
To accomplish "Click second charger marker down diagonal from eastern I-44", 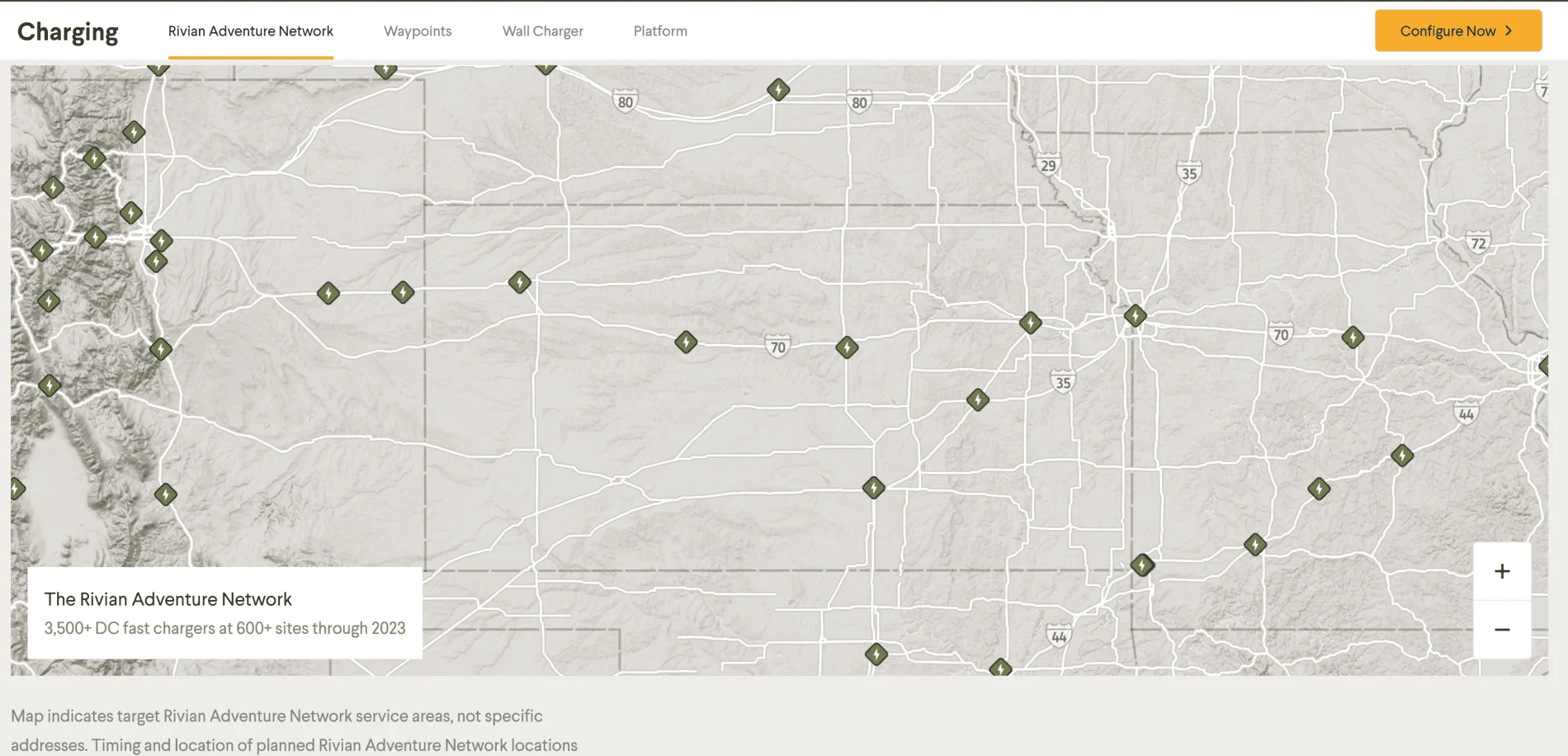I will pos(1319,489).
